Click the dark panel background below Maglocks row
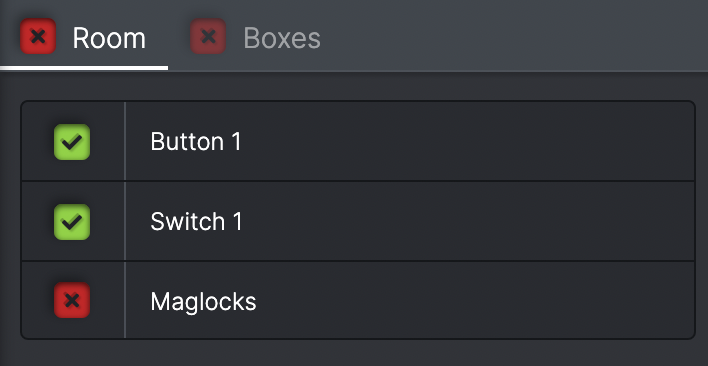 [x=354, y=353]
